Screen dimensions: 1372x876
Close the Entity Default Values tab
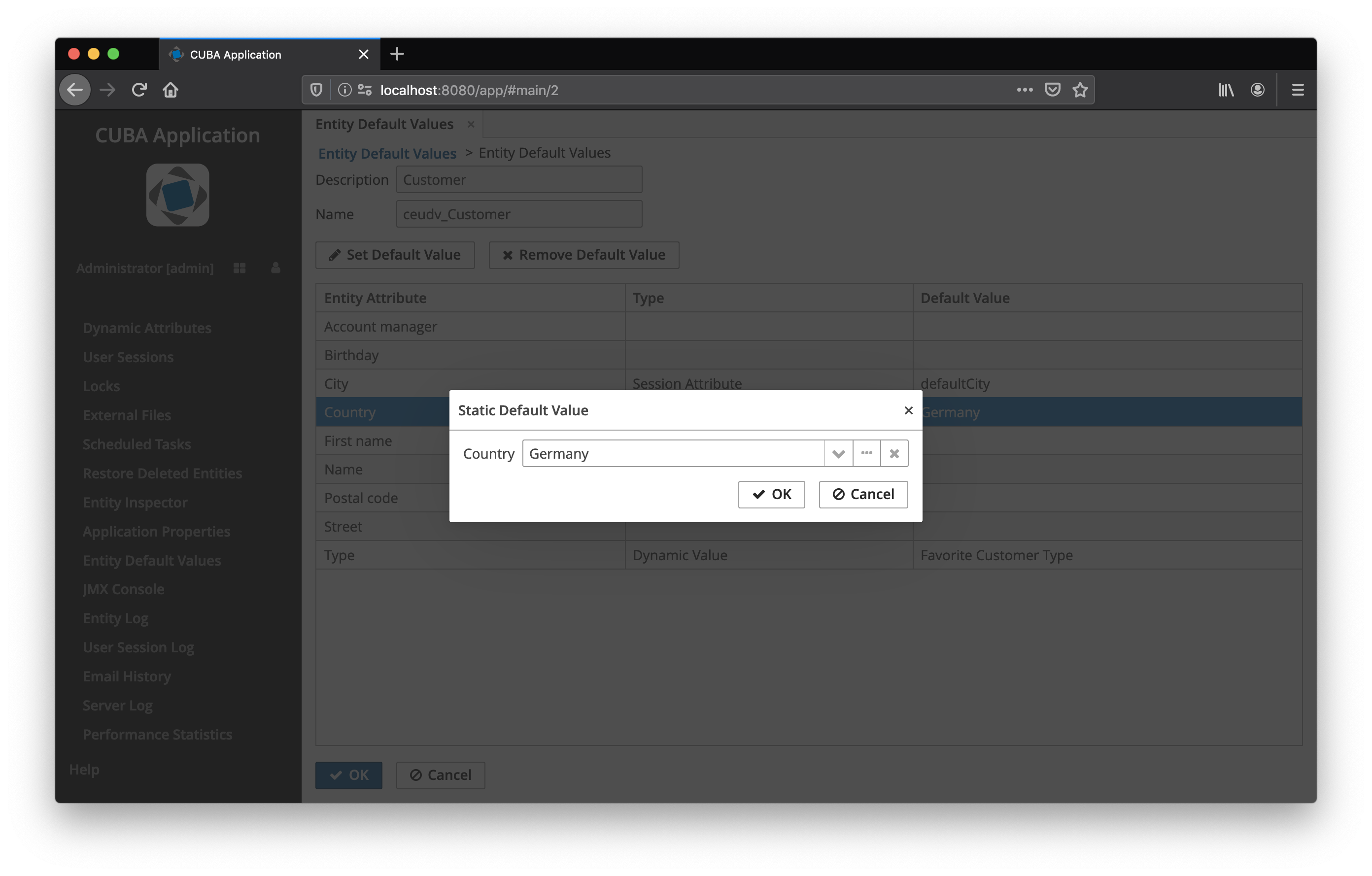pyautogui.click(x=471, y=124)
